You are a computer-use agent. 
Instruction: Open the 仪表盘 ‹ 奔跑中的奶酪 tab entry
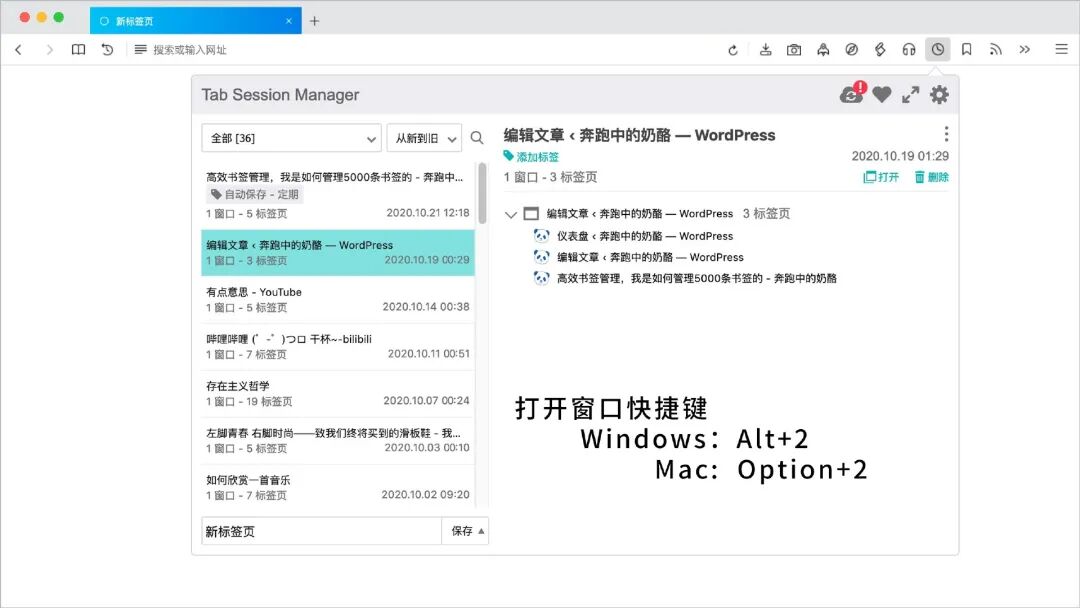click(645, 236)
